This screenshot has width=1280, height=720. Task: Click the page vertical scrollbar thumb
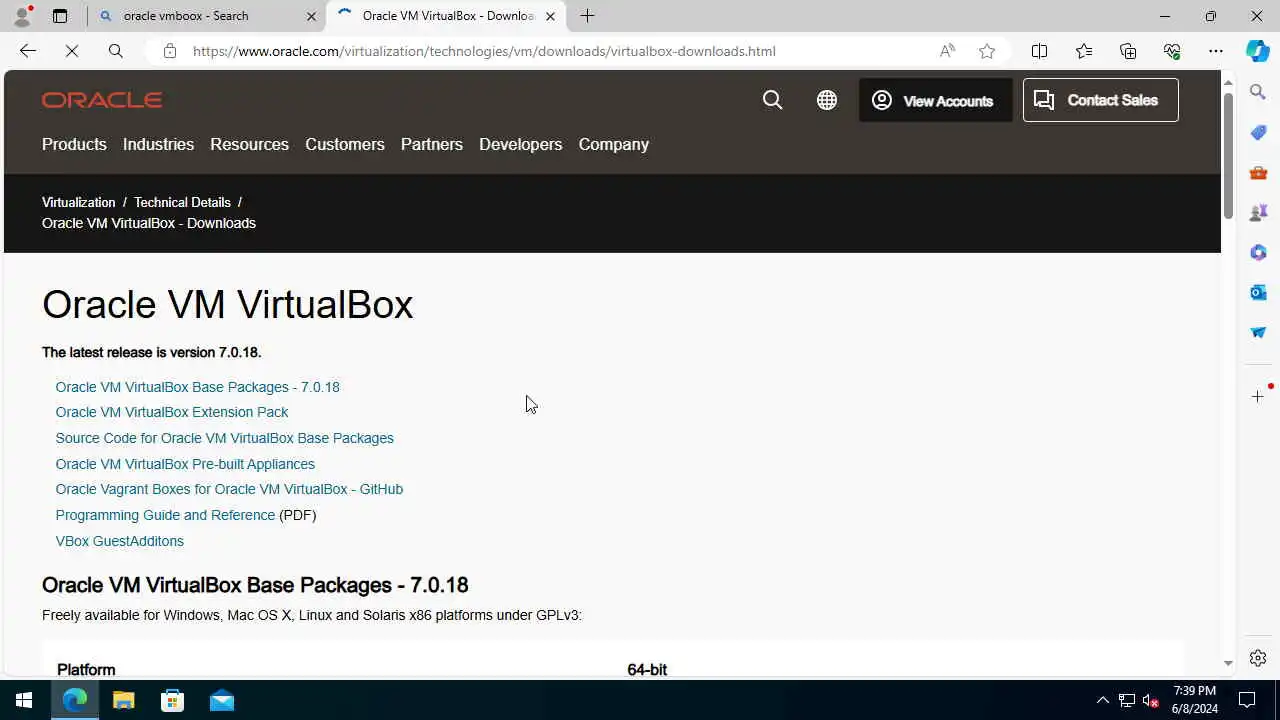point(1228,157)
